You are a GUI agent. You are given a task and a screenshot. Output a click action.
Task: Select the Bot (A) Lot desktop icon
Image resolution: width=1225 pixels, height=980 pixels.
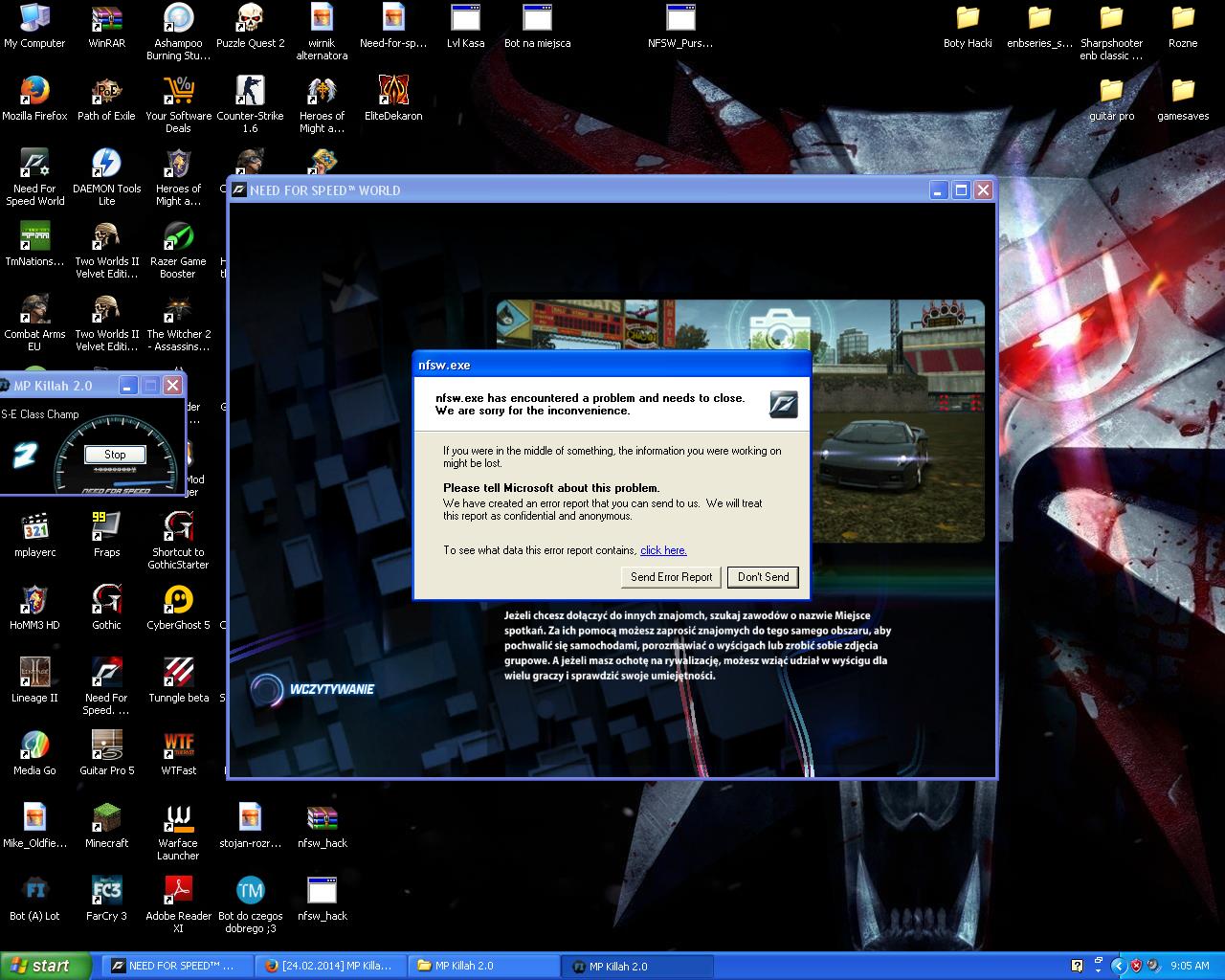[x=34, y=899]
